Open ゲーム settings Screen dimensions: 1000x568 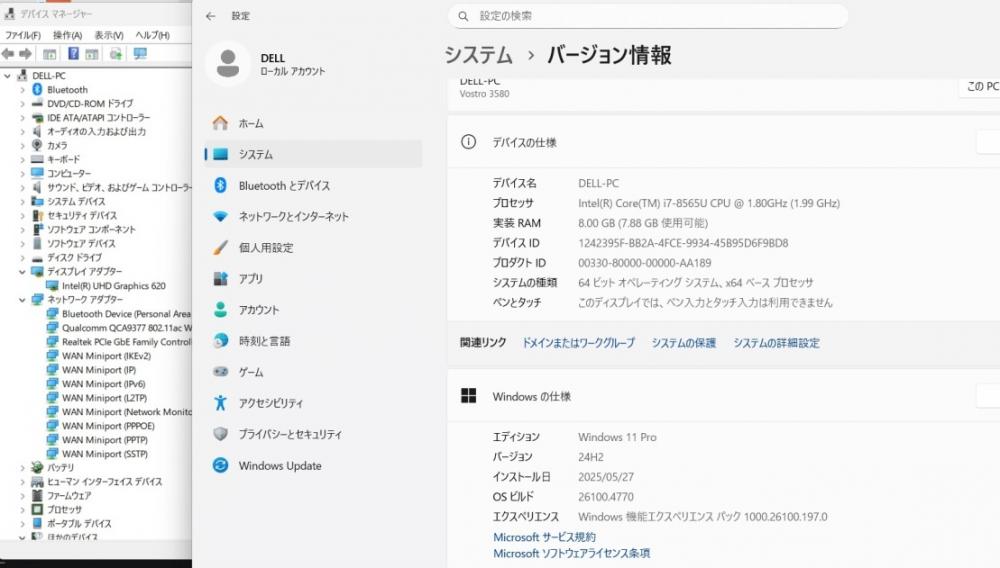[x=312, y=372]
